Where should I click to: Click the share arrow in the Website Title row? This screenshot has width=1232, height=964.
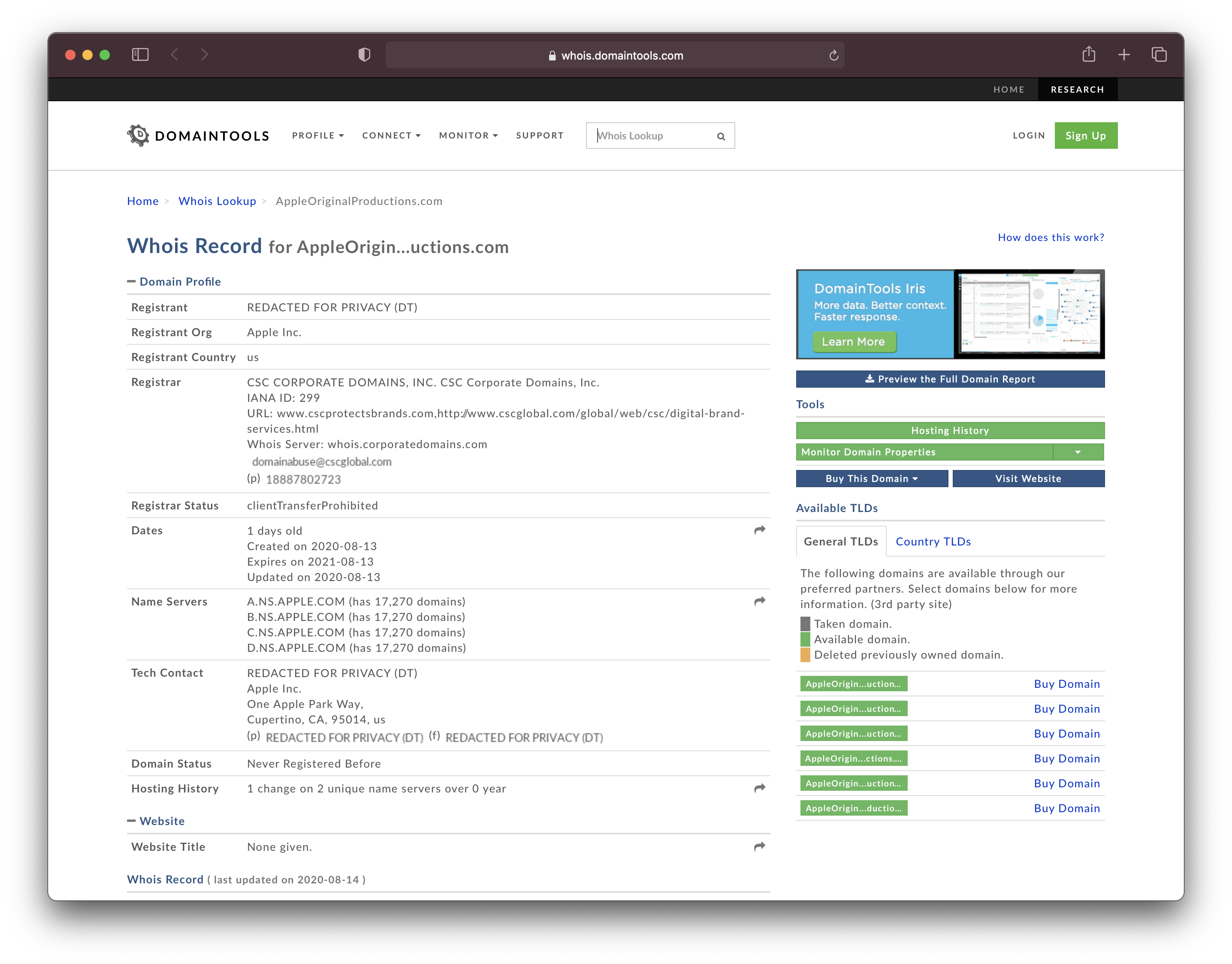pos(760,846)
